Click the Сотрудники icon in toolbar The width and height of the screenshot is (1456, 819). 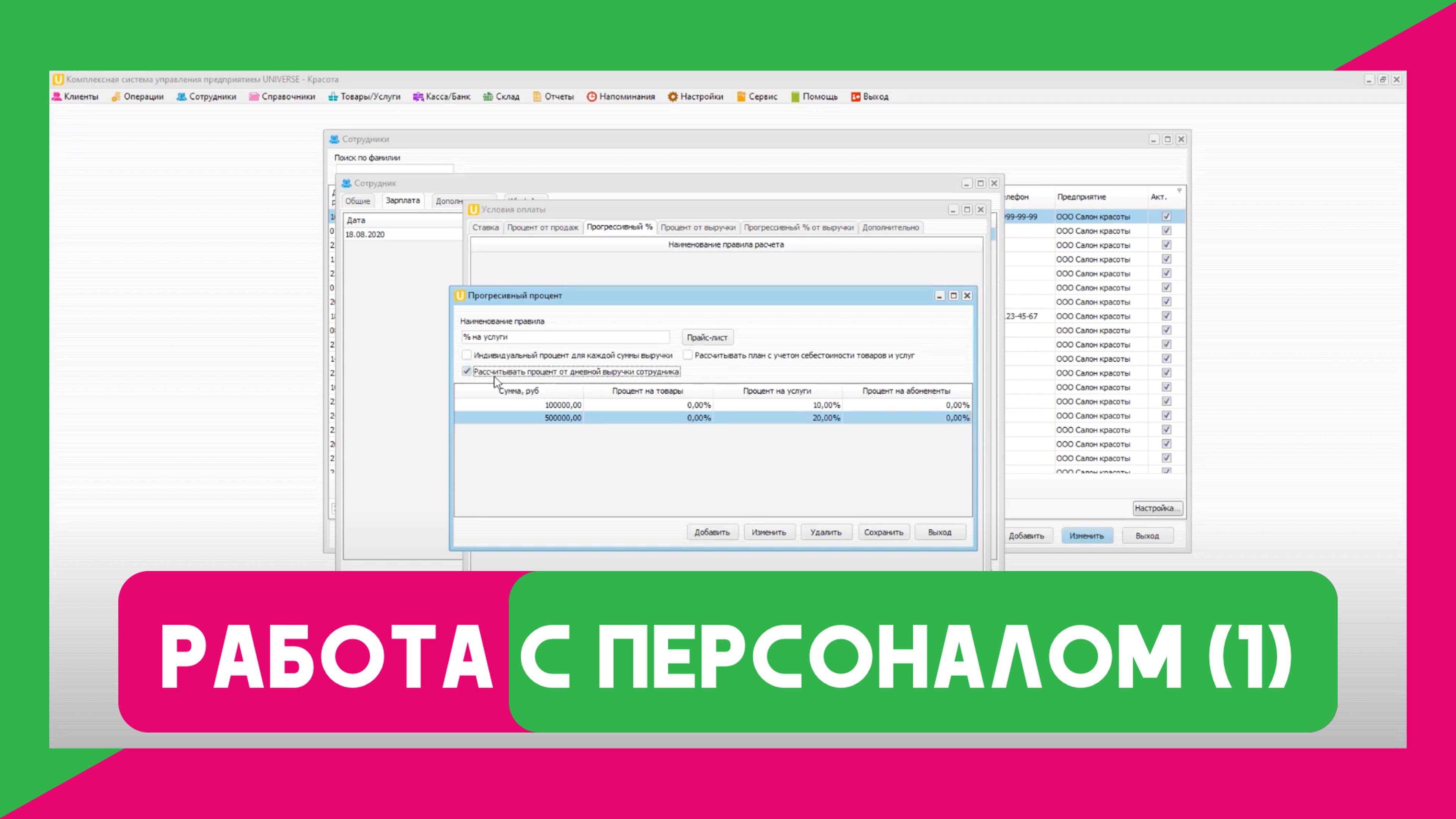(x=205, y=97)
